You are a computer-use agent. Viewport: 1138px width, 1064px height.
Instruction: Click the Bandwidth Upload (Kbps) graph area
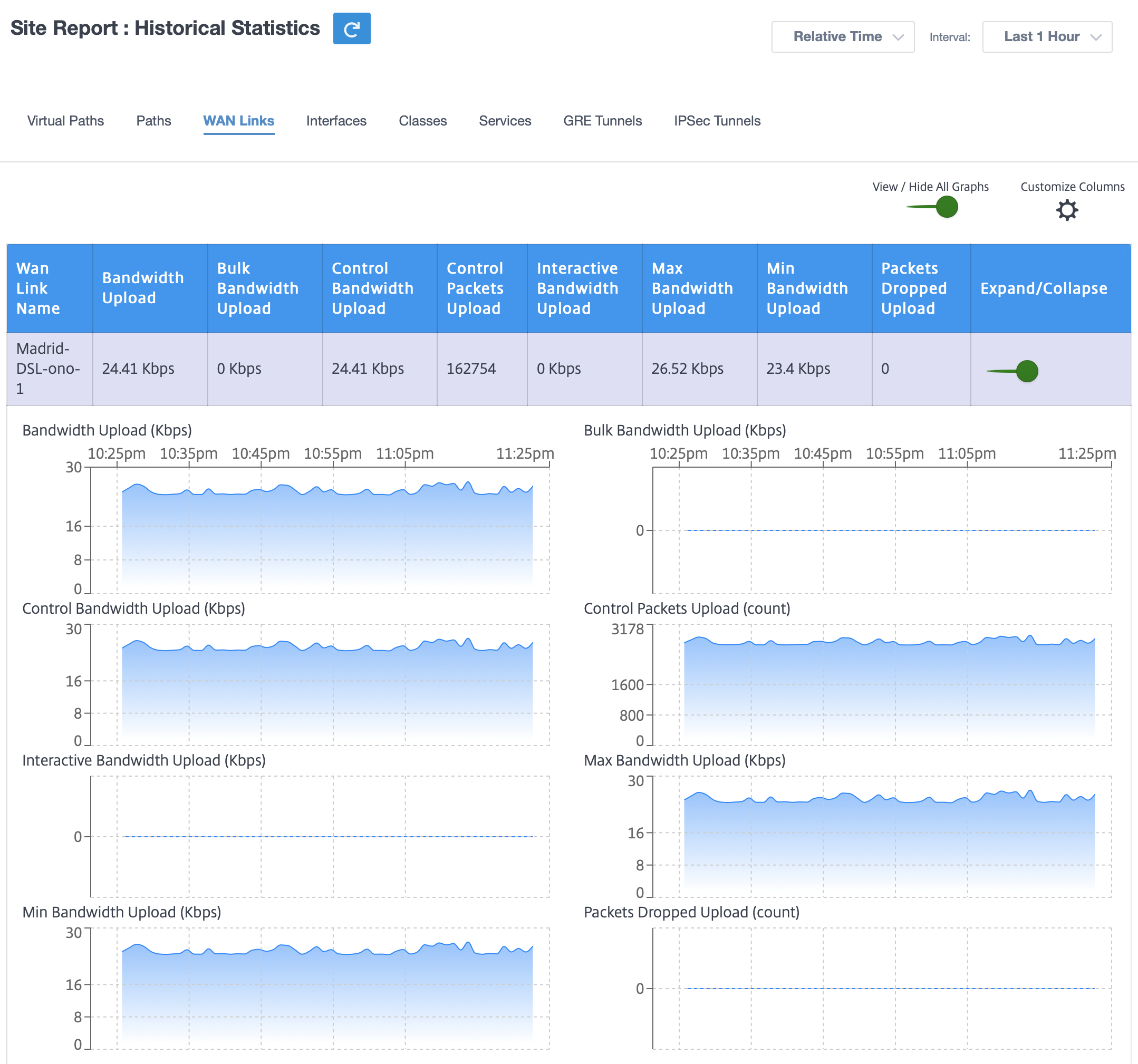click(x=320, y=530)
